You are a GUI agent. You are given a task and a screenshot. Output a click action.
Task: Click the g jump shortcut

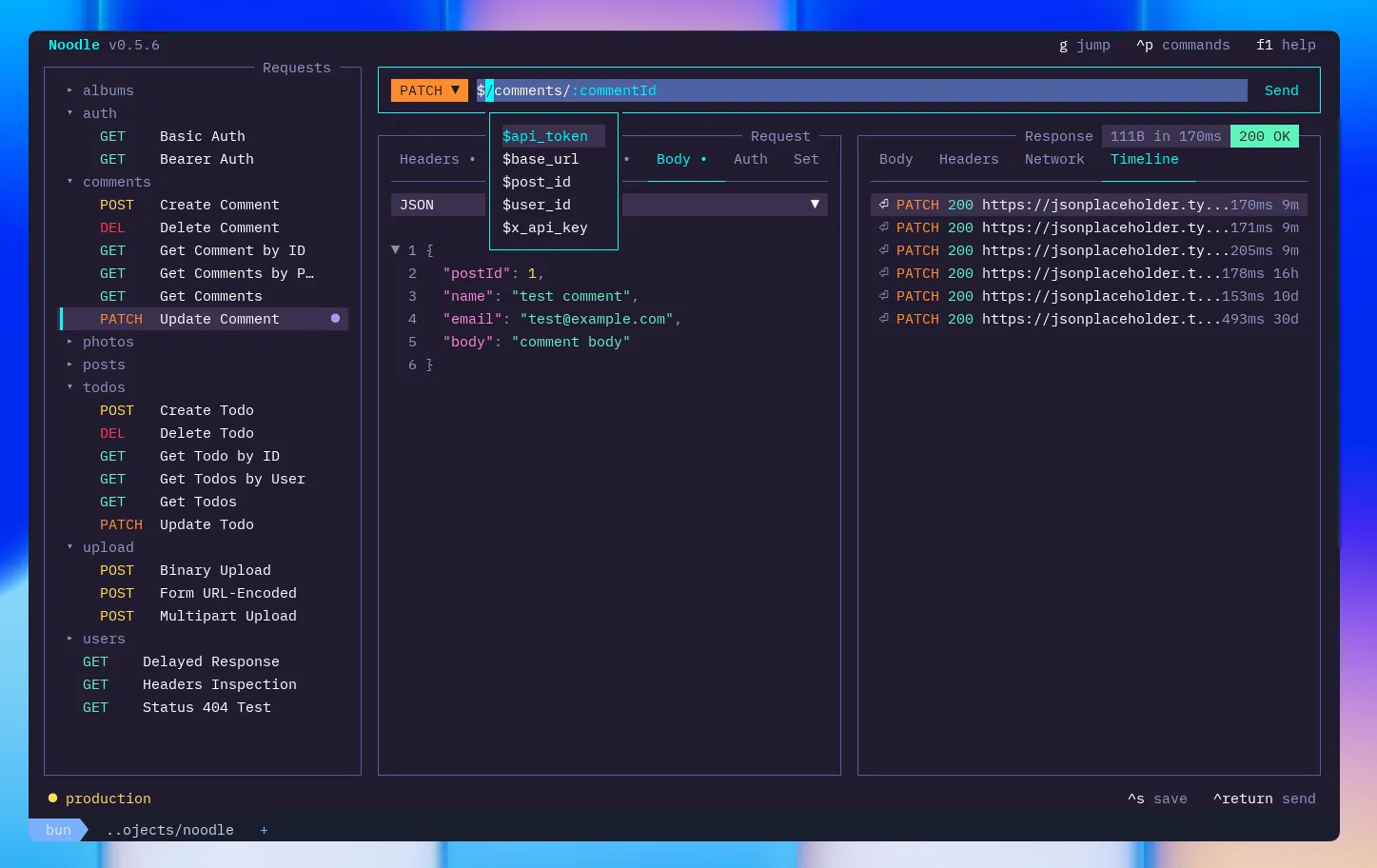pos(1085,45)
